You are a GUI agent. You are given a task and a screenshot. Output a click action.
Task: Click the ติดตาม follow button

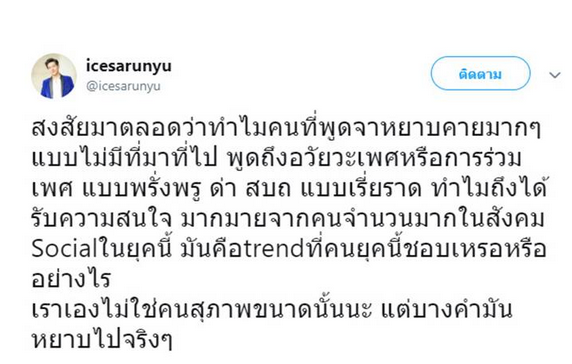480,73
